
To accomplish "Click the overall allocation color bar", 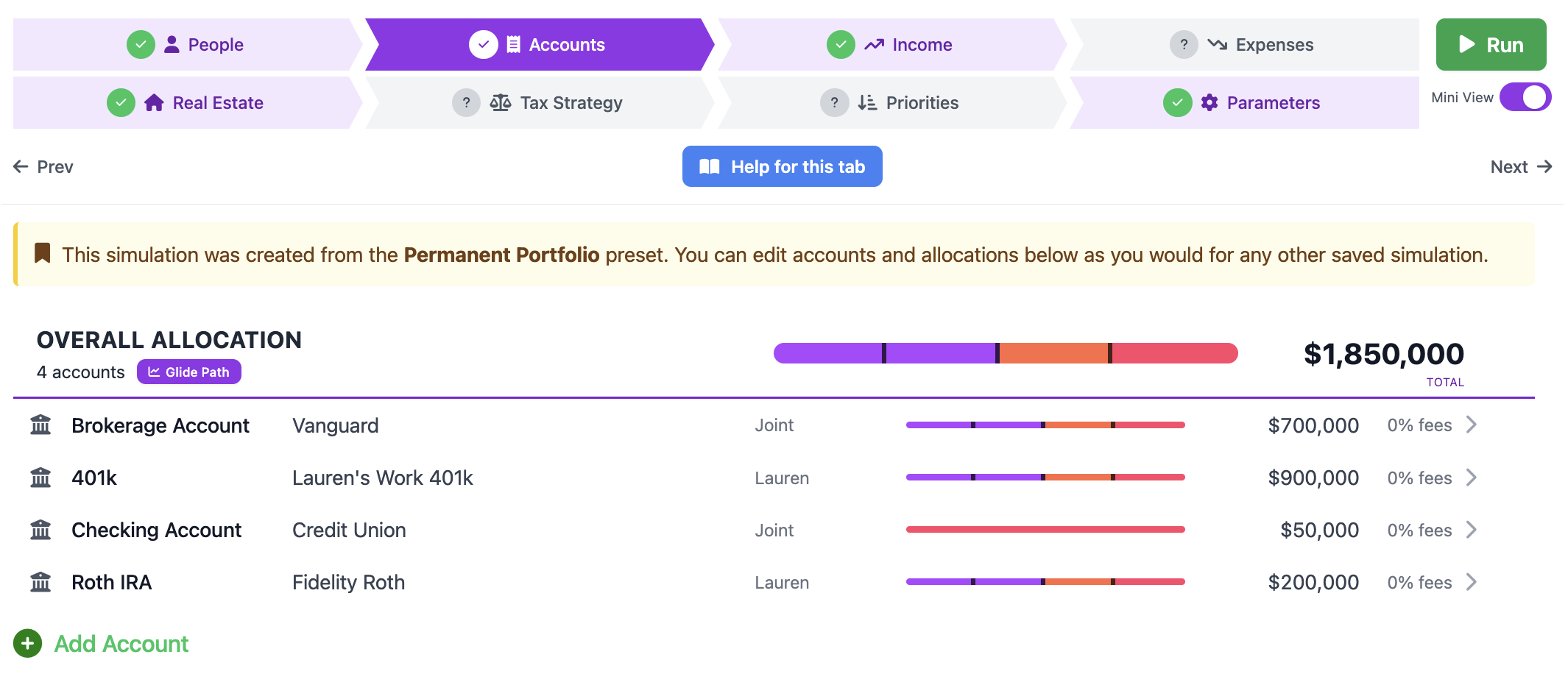I will pos(1006,353).
